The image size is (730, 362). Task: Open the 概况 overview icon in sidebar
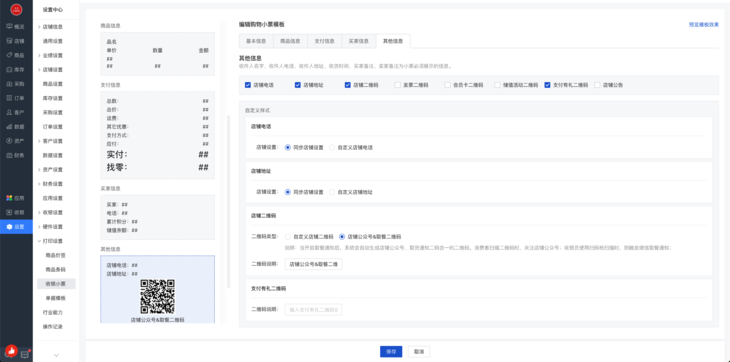pyautogui.click(x=9, y=27)
